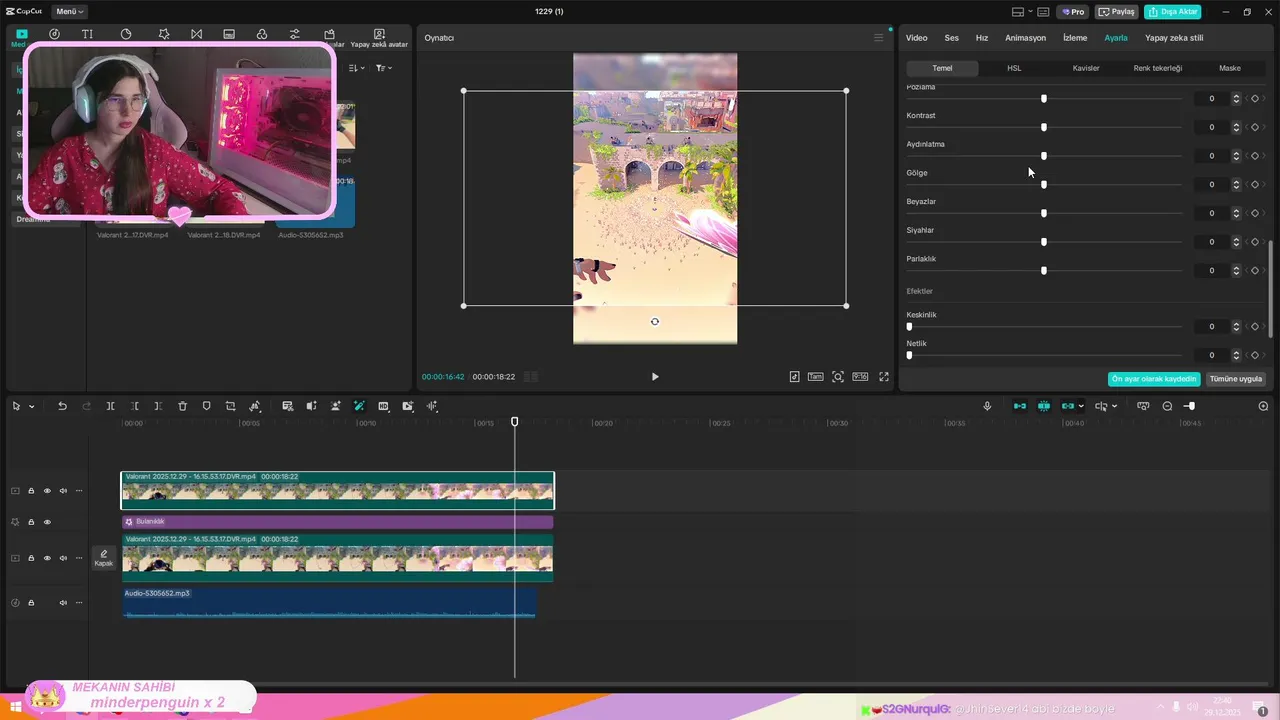Click the play button in the player
1280x720 pixels.
coord(655,377)
